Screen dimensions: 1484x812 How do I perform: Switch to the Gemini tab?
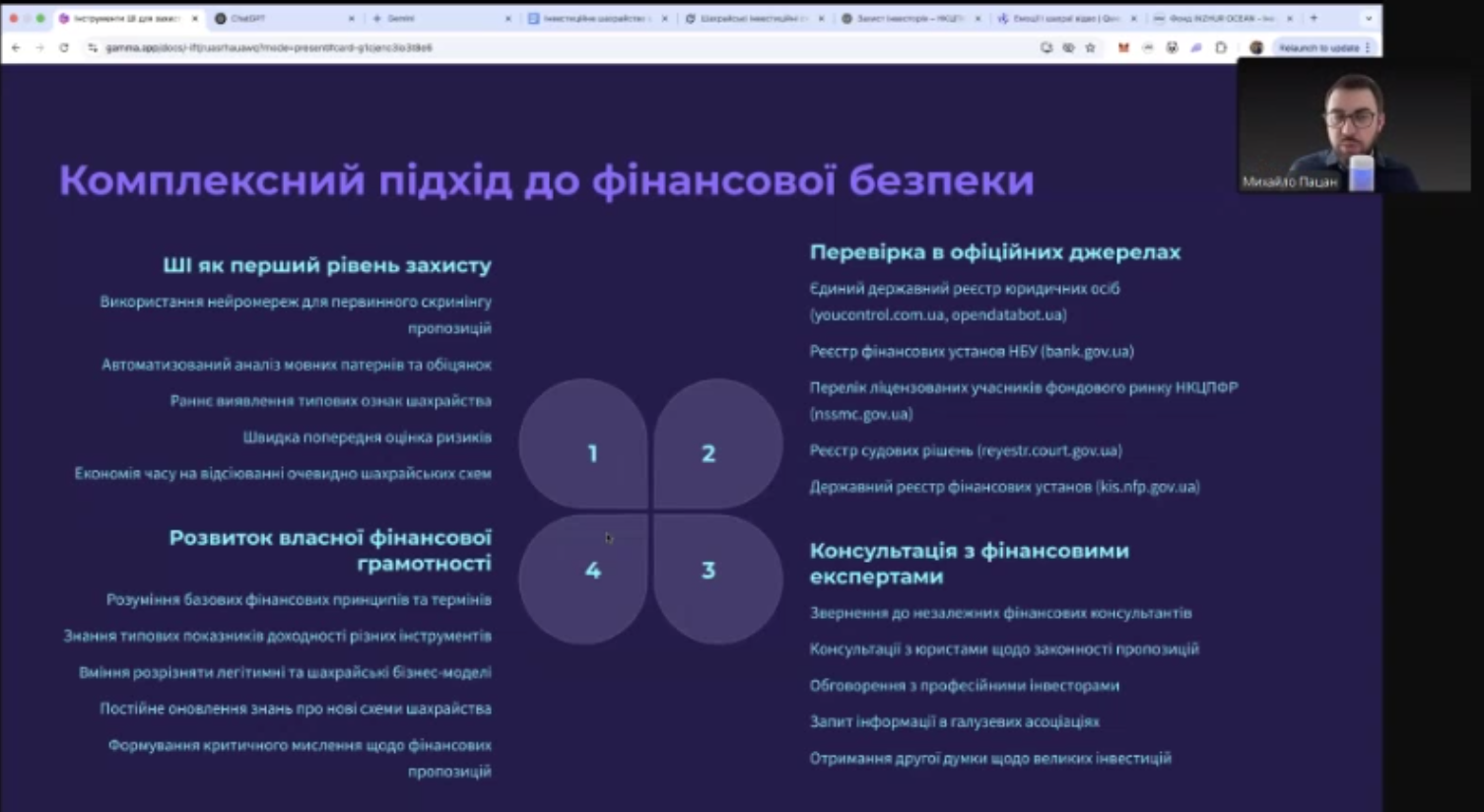click(x=441, y=19)
